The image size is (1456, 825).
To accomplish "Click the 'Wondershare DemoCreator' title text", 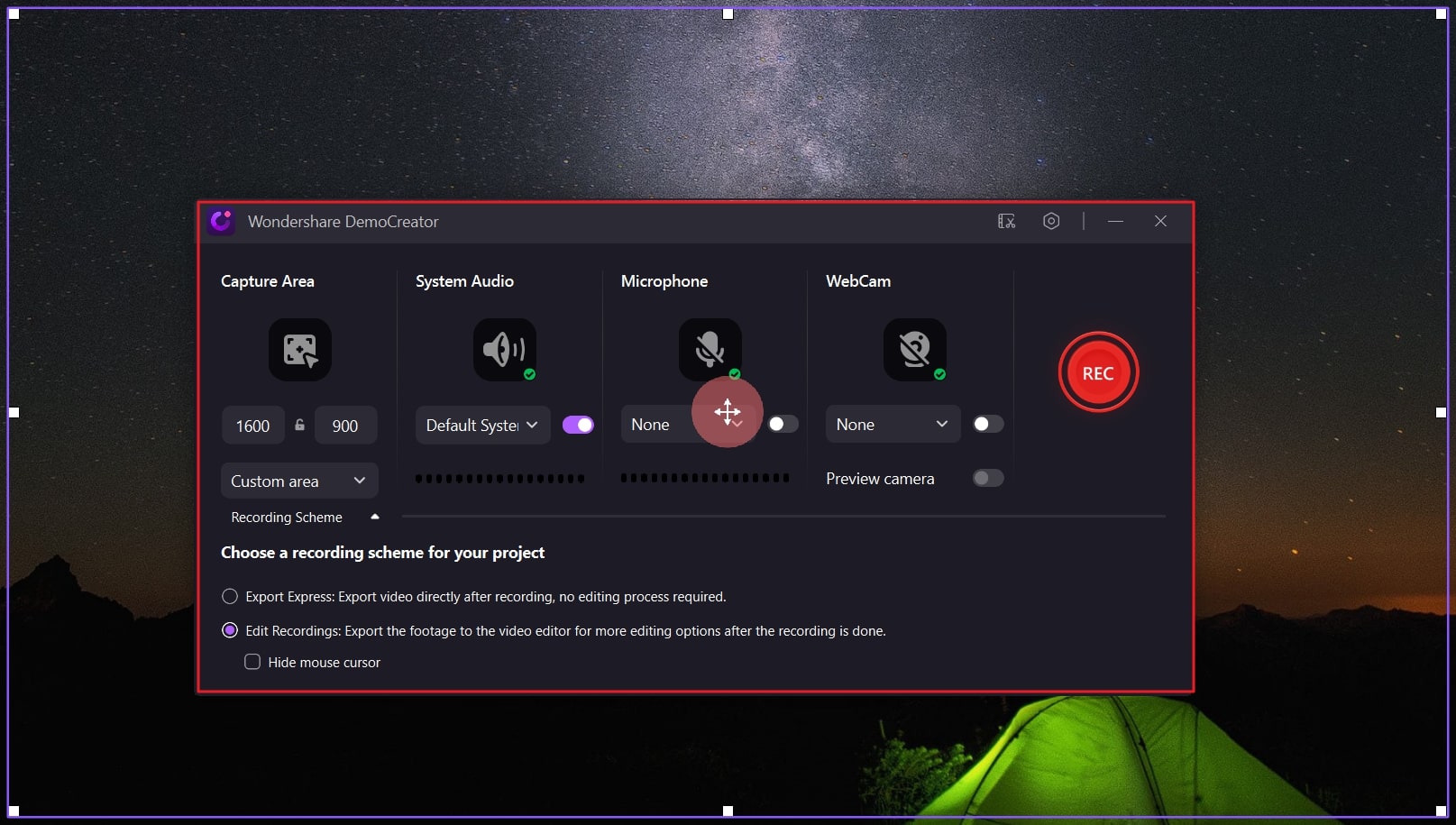I will coord(343,222).
